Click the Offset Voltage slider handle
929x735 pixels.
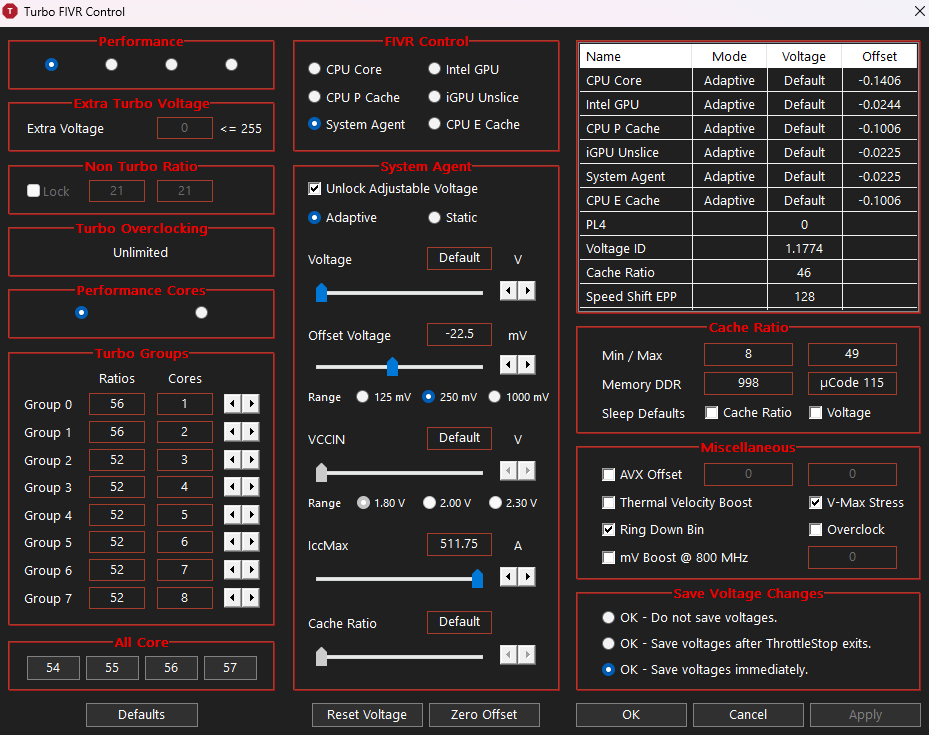[392, 367]
